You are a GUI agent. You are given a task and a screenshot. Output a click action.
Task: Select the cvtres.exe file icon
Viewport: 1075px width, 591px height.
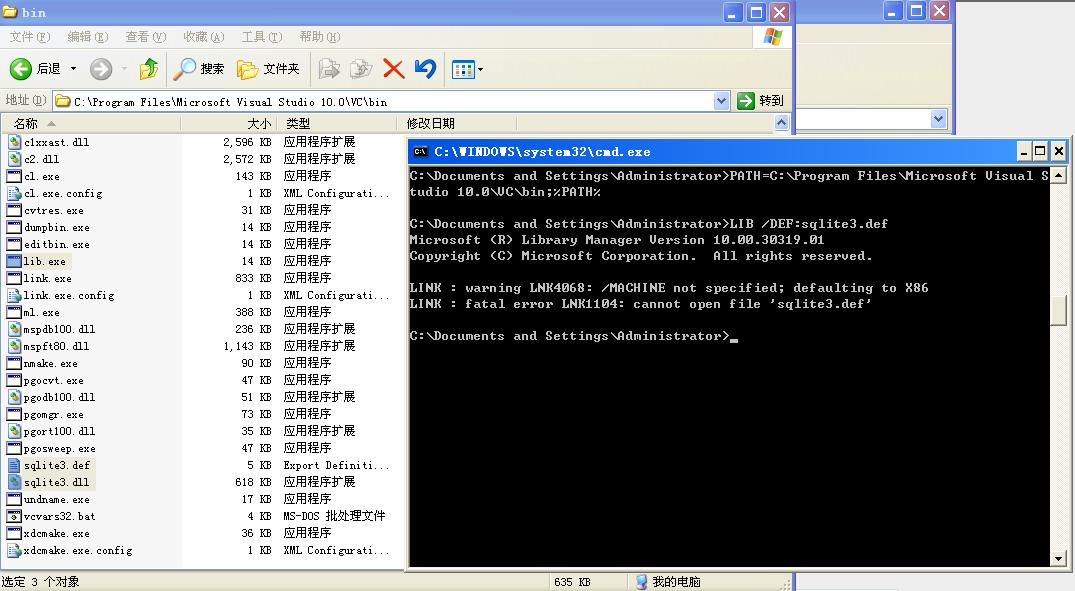click(14, 210)
